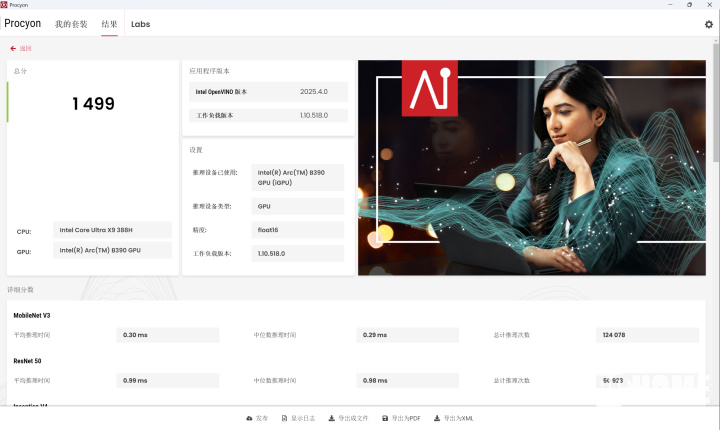Click the export as PDF icon

[385, 418]
